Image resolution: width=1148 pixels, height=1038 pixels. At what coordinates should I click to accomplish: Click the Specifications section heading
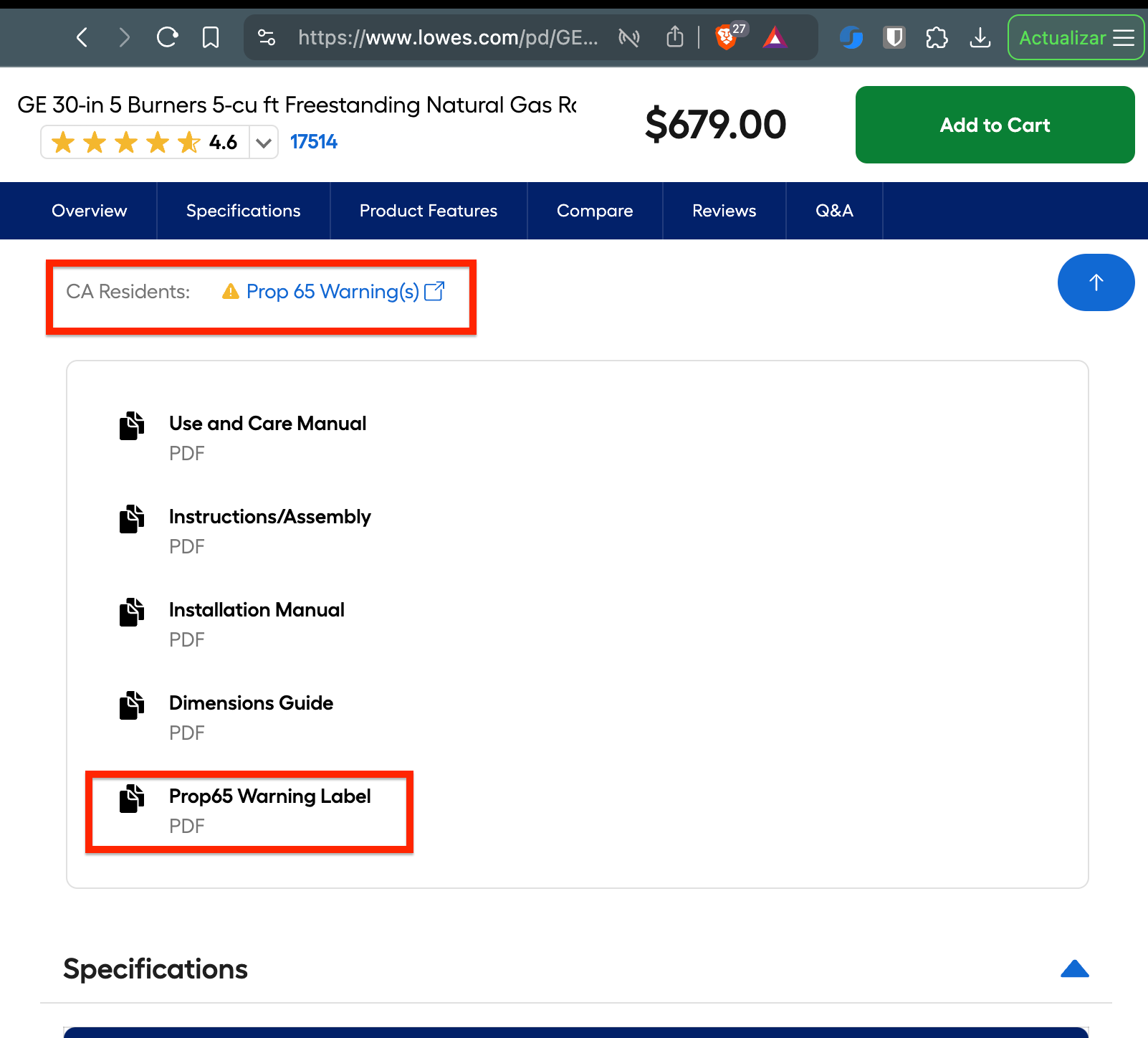[x=156, y=969]
